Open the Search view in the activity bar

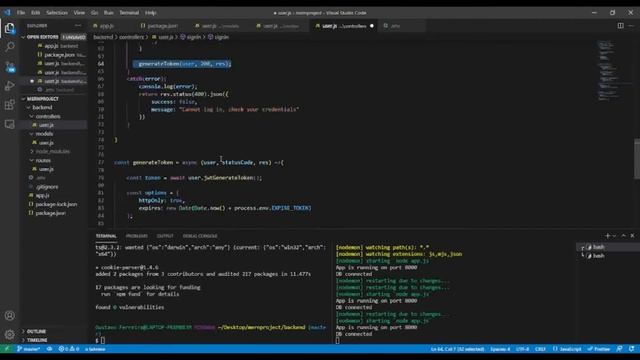click(x=9, y=47)
